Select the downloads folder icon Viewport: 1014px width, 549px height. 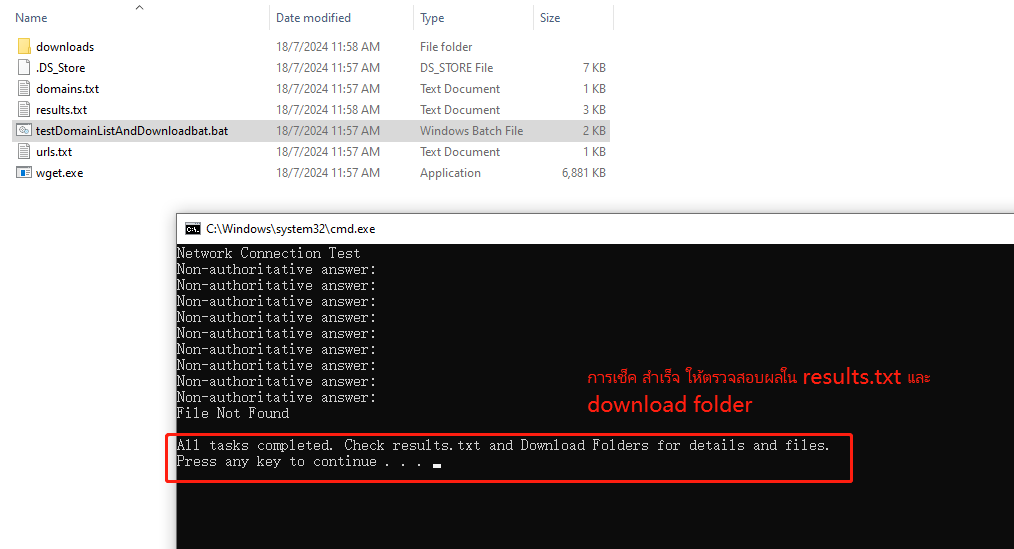pos(24,47)
